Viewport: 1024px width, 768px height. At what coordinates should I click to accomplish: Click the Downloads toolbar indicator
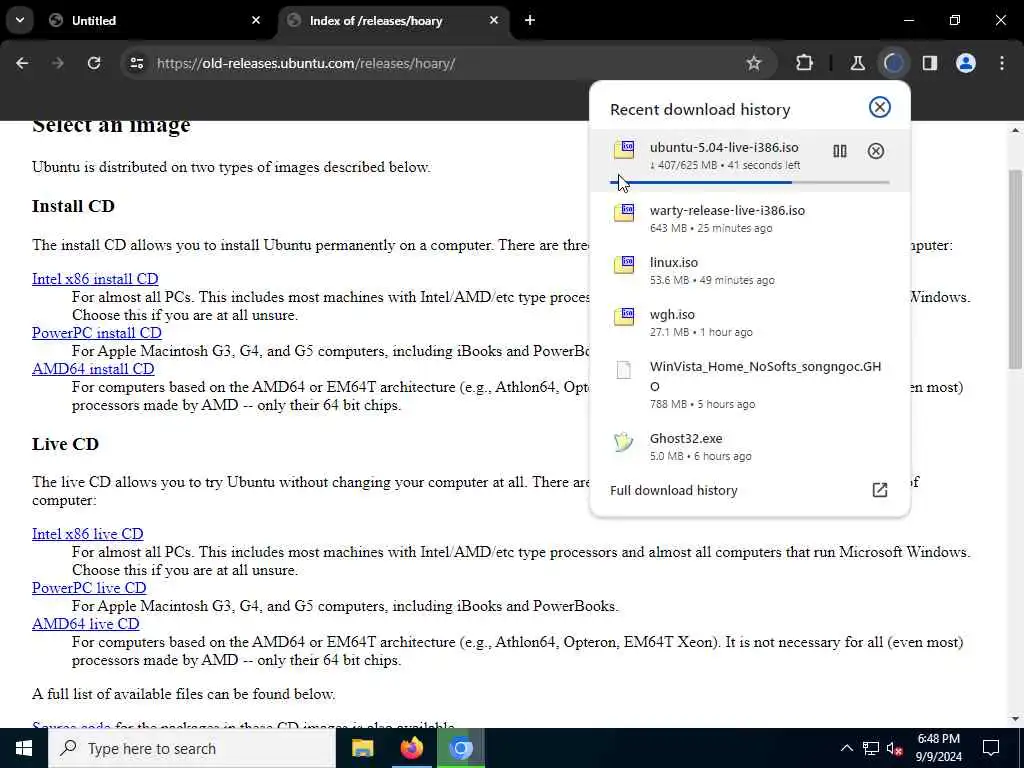893,63
